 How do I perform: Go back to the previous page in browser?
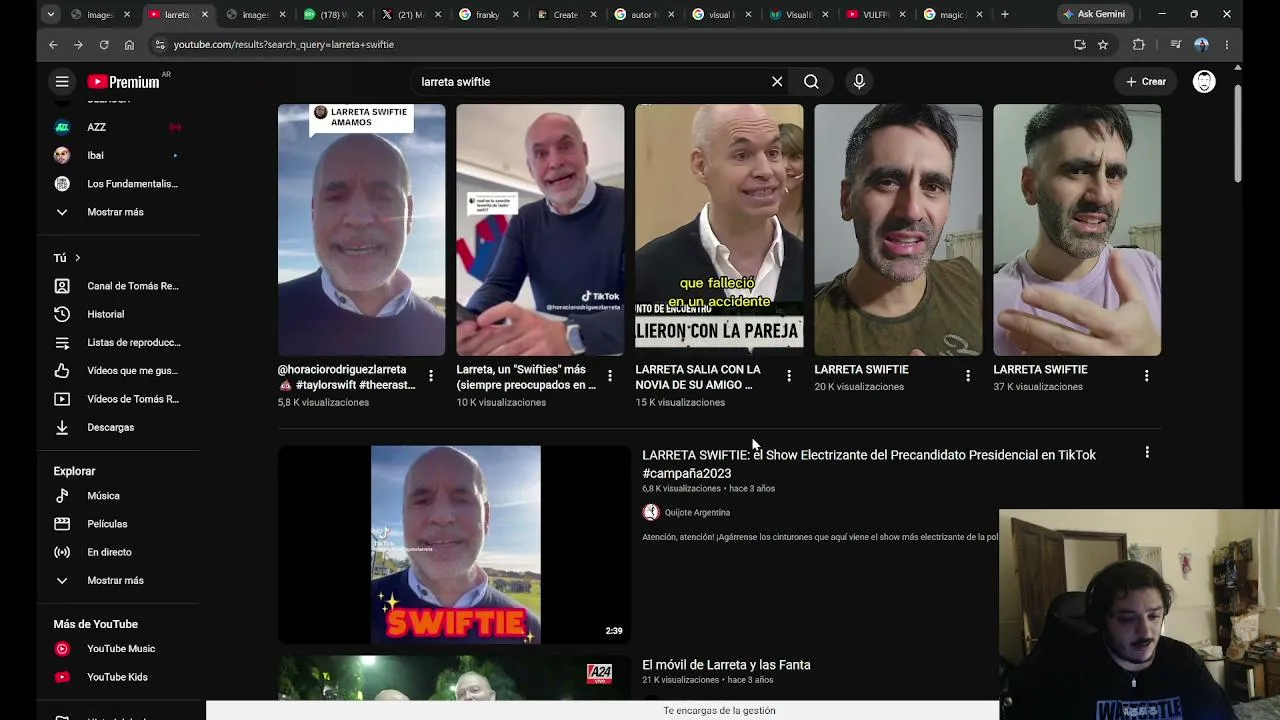click(53, 44)
